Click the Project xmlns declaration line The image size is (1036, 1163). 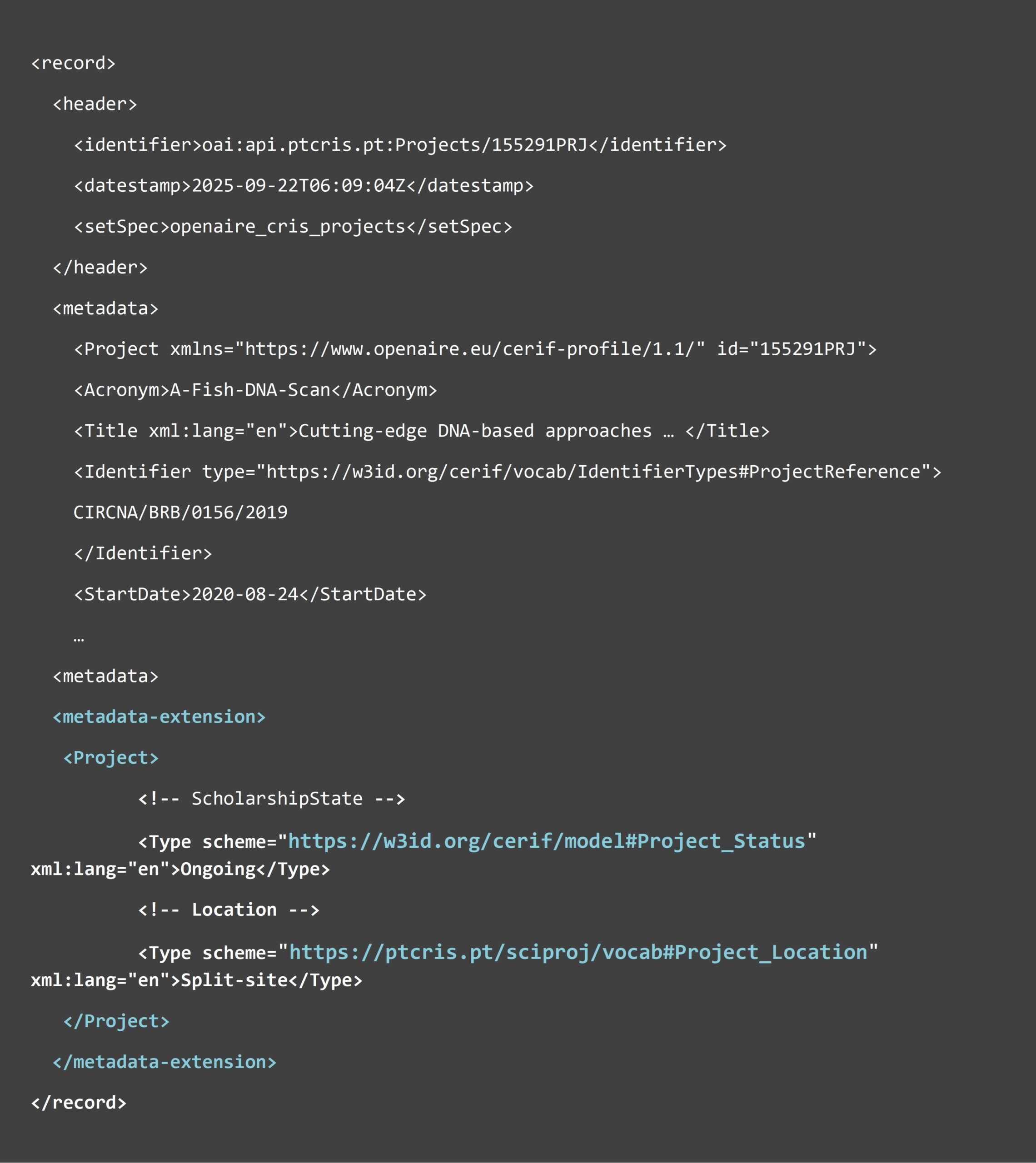click(x=475, y=349)
